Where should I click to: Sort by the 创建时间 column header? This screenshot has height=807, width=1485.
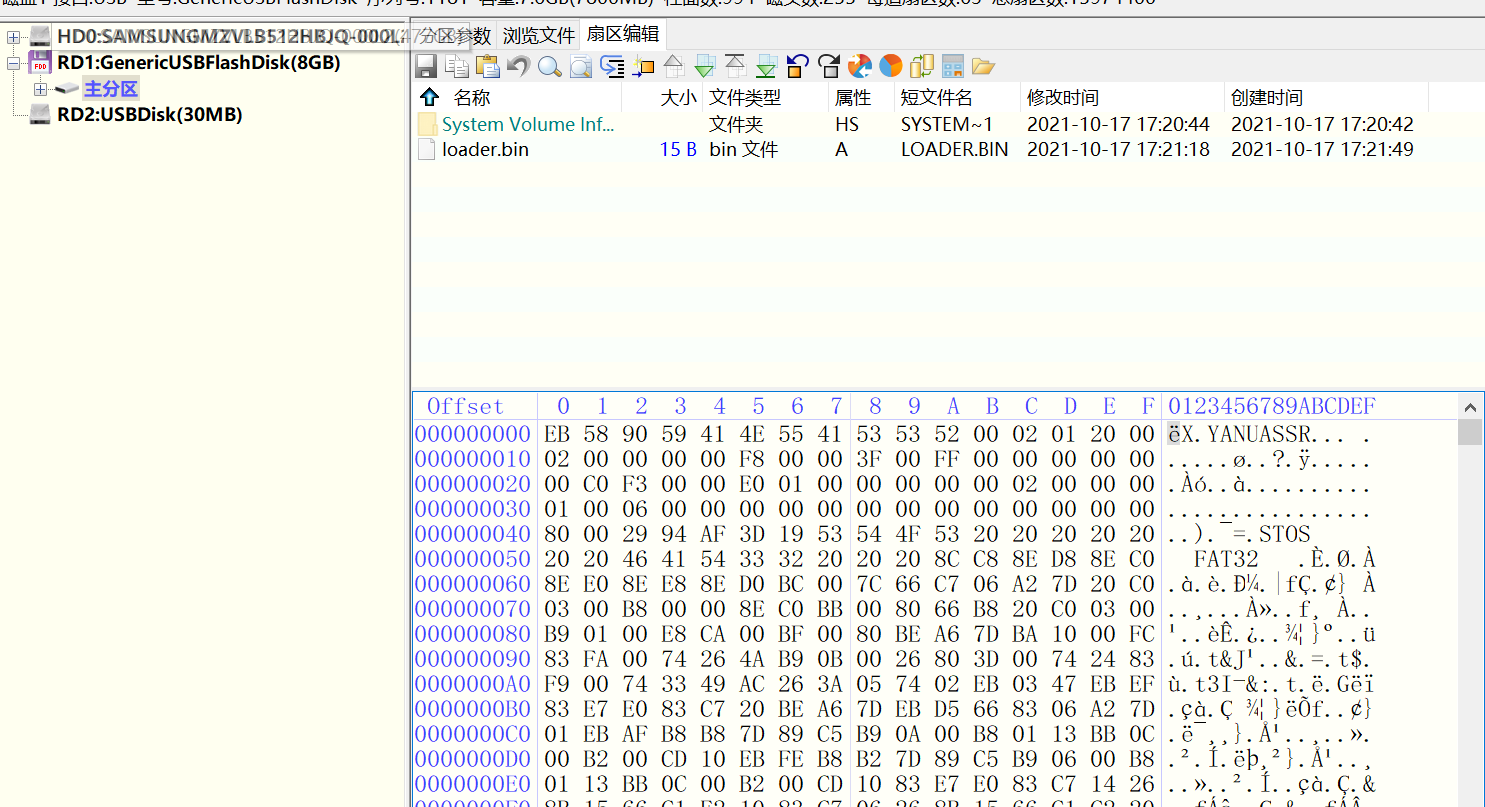click(x=1267, y=97)
